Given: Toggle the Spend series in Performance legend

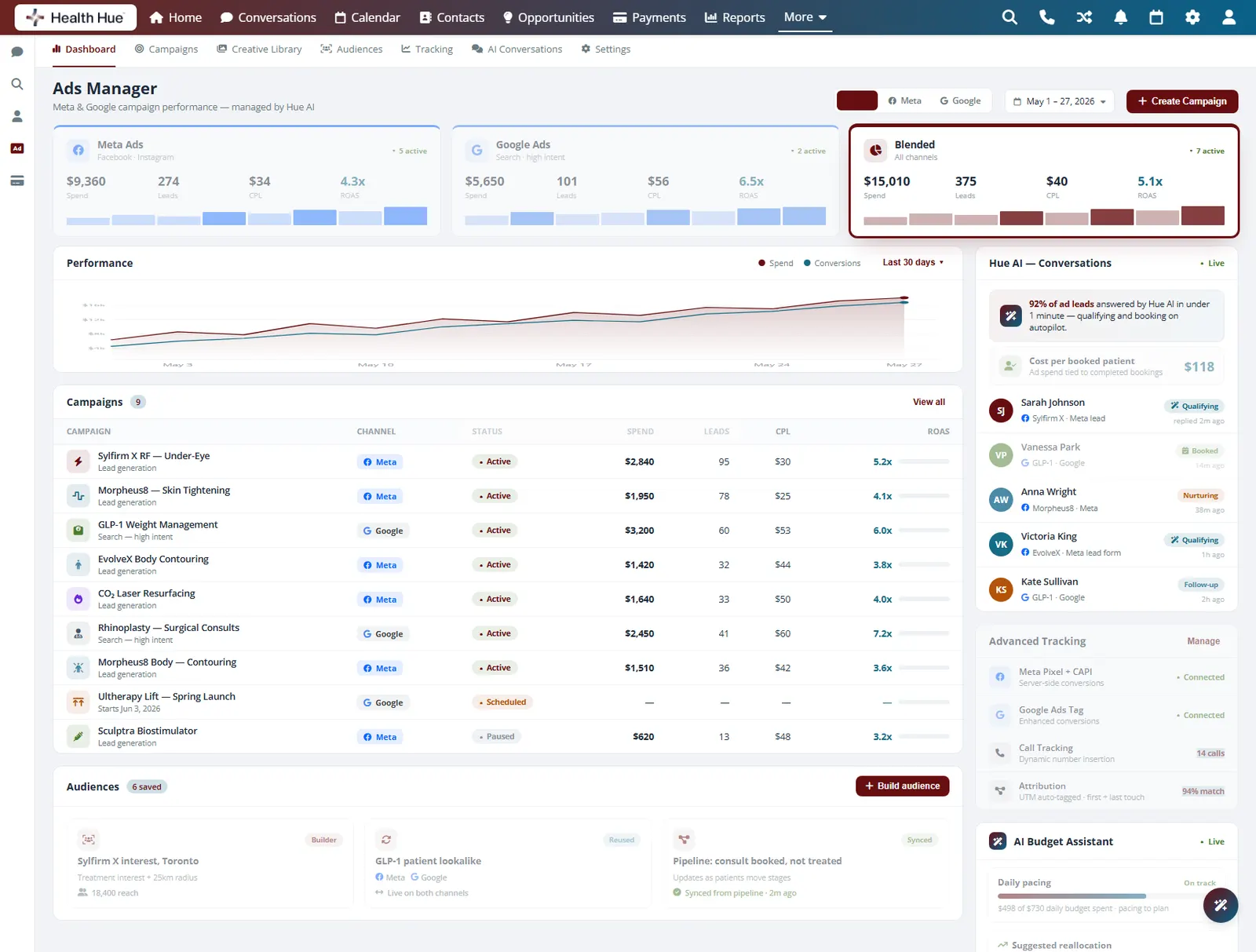Looking at the screenshot, I should pyautogui.click(x=776, y=263).
